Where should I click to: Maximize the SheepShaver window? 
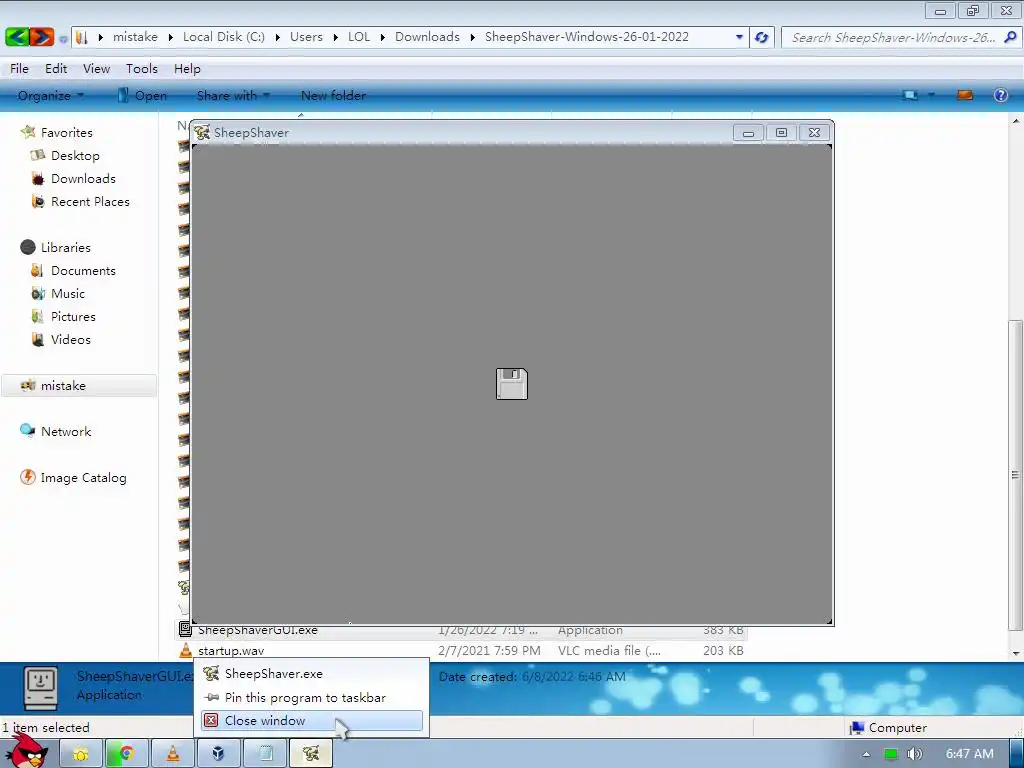781,133
